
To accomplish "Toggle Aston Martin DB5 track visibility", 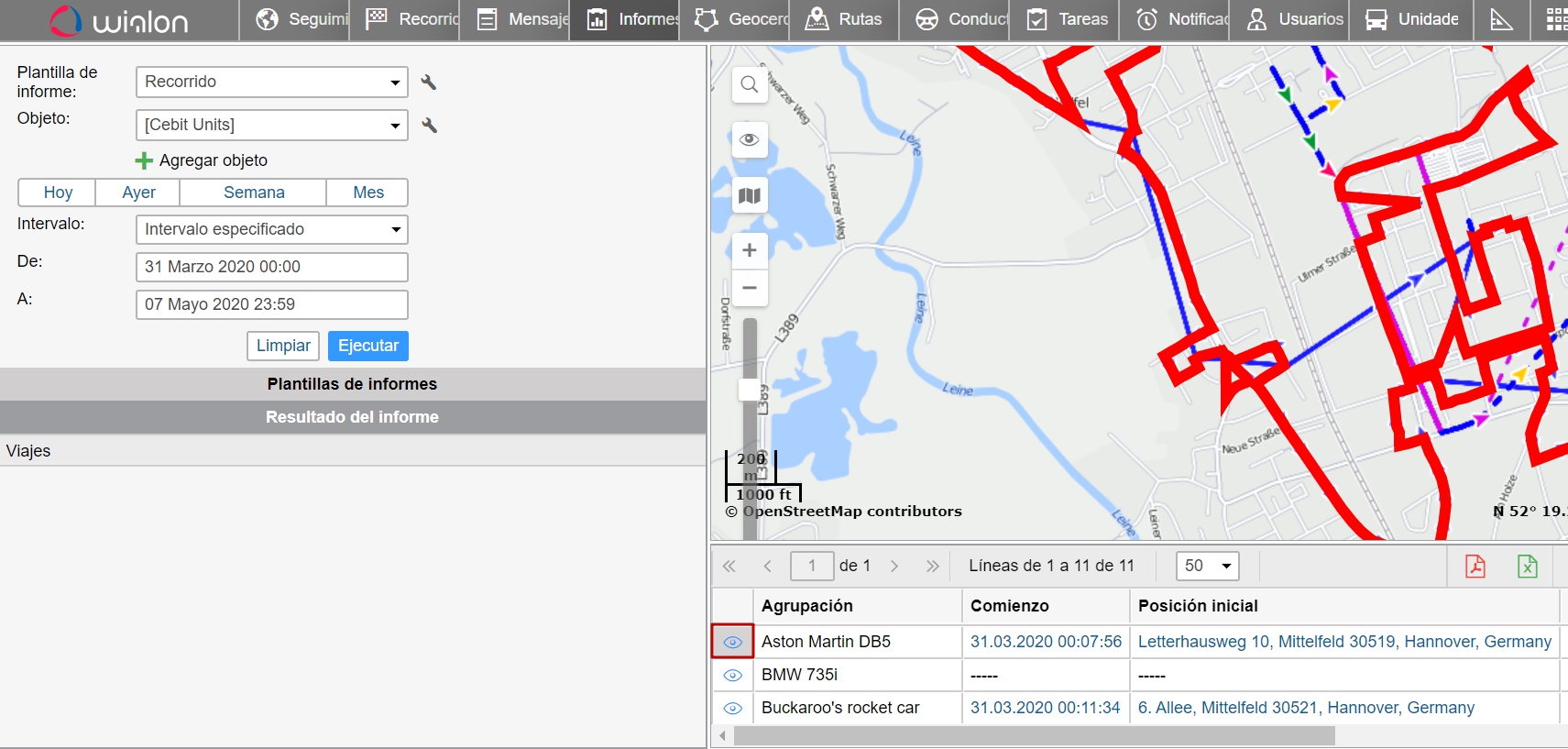I will (x=732, y=642).
